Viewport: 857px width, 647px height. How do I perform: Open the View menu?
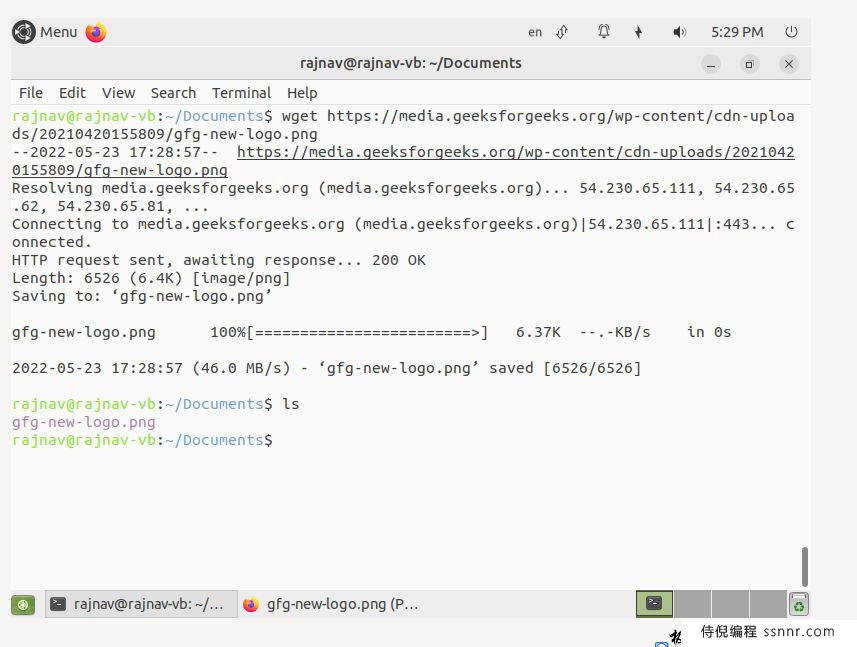click(x=119, y=93)
